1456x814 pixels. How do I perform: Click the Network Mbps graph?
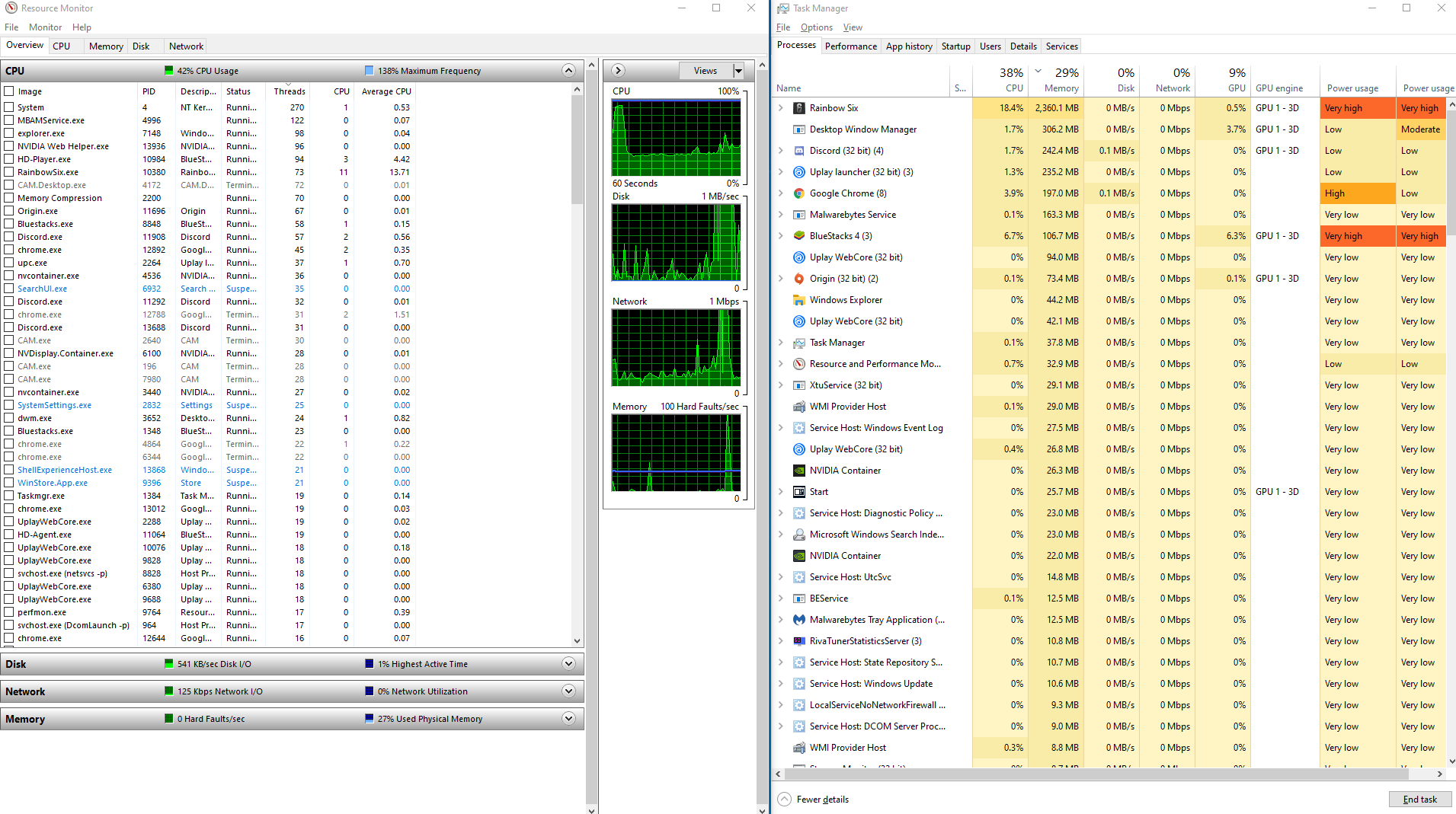click(x=676, y=348)
